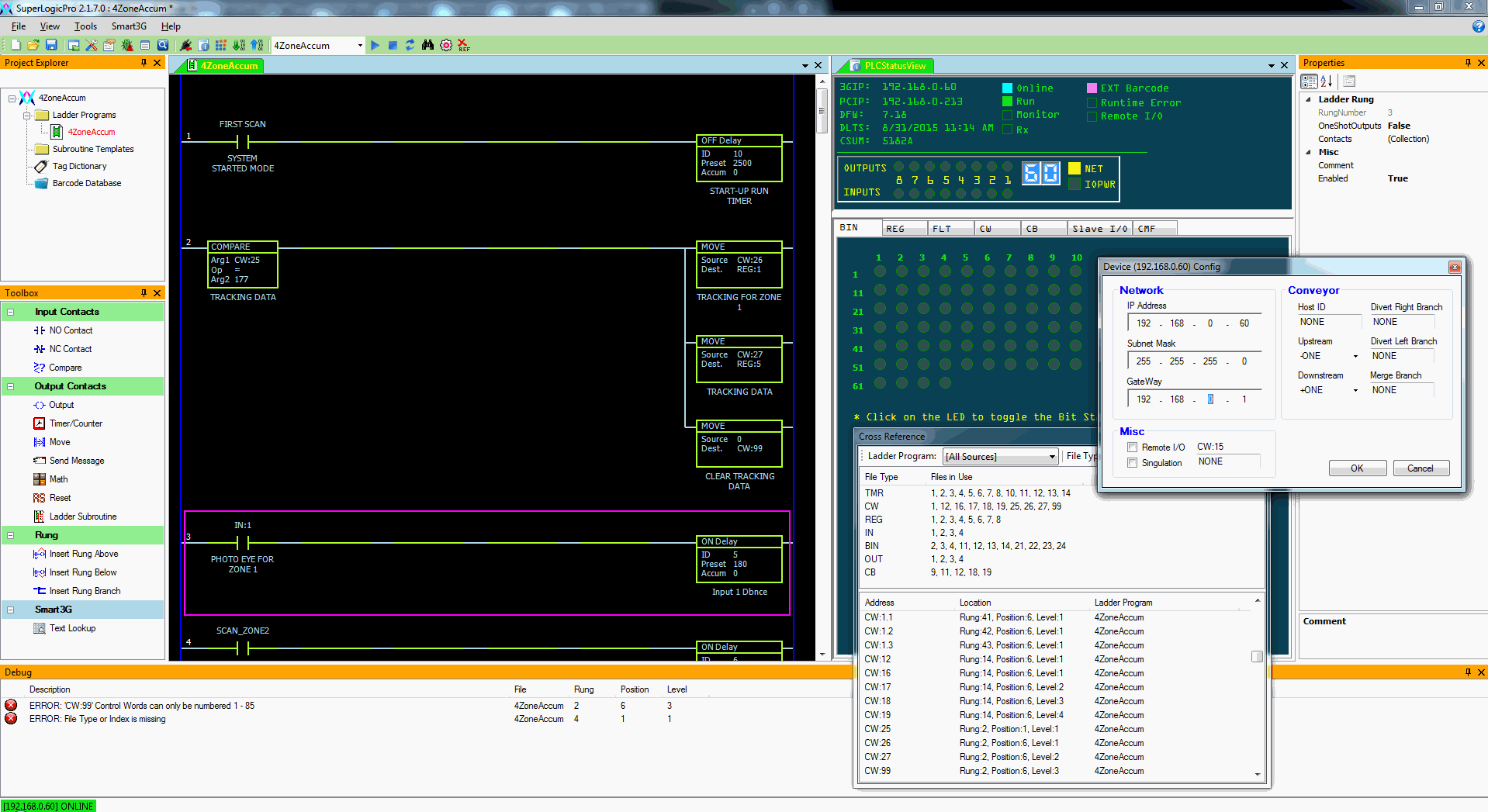The width and height of the screenshot is (1488, 812).
Task: Open the File menu
Action: (19, 26)
